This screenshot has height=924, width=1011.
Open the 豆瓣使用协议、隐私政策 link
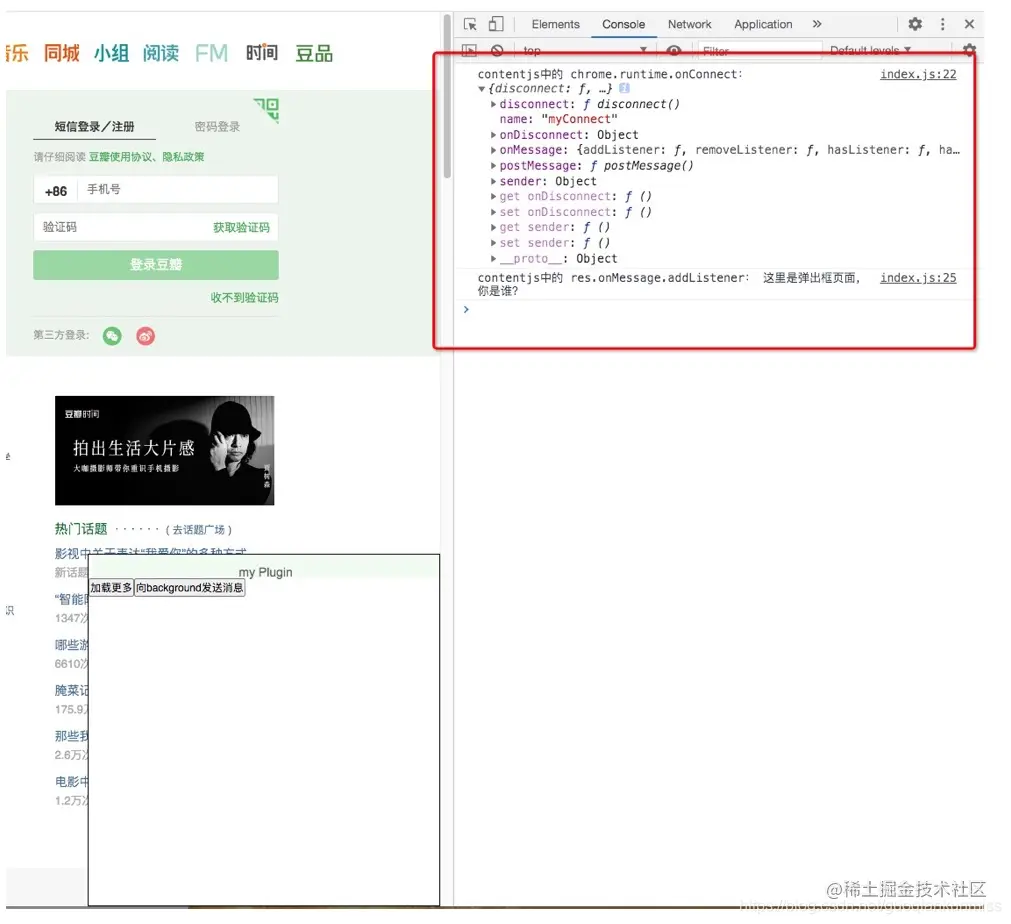146,157
